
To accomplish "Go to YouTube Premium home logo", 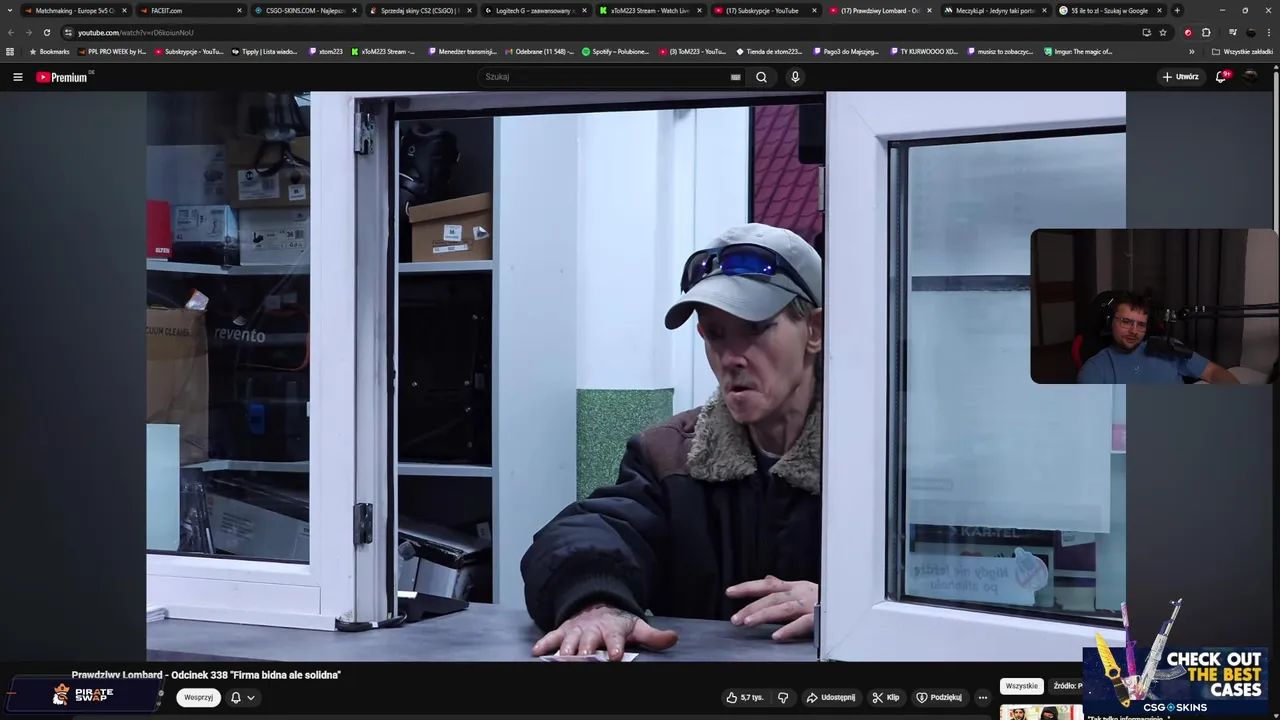I will pyautogui.click(x=64, y=77).
